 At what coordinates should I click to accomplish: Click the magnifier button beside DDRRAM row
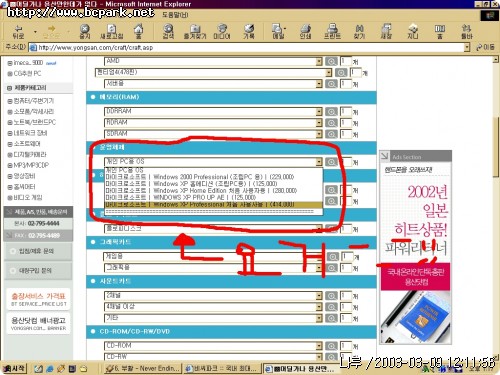[x=331, y=112]
